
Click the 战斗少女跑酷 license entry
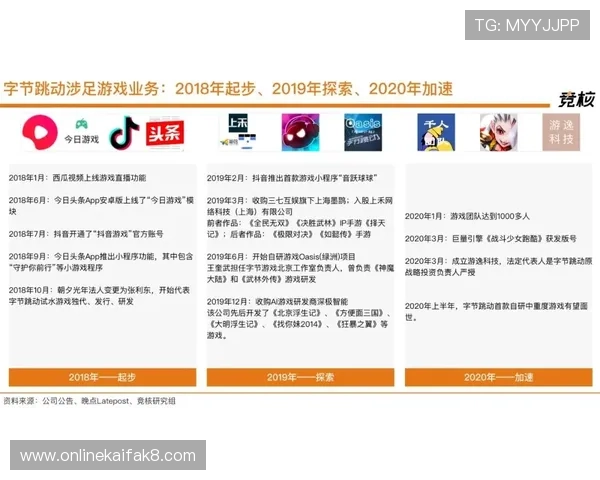tap(491, 239)
